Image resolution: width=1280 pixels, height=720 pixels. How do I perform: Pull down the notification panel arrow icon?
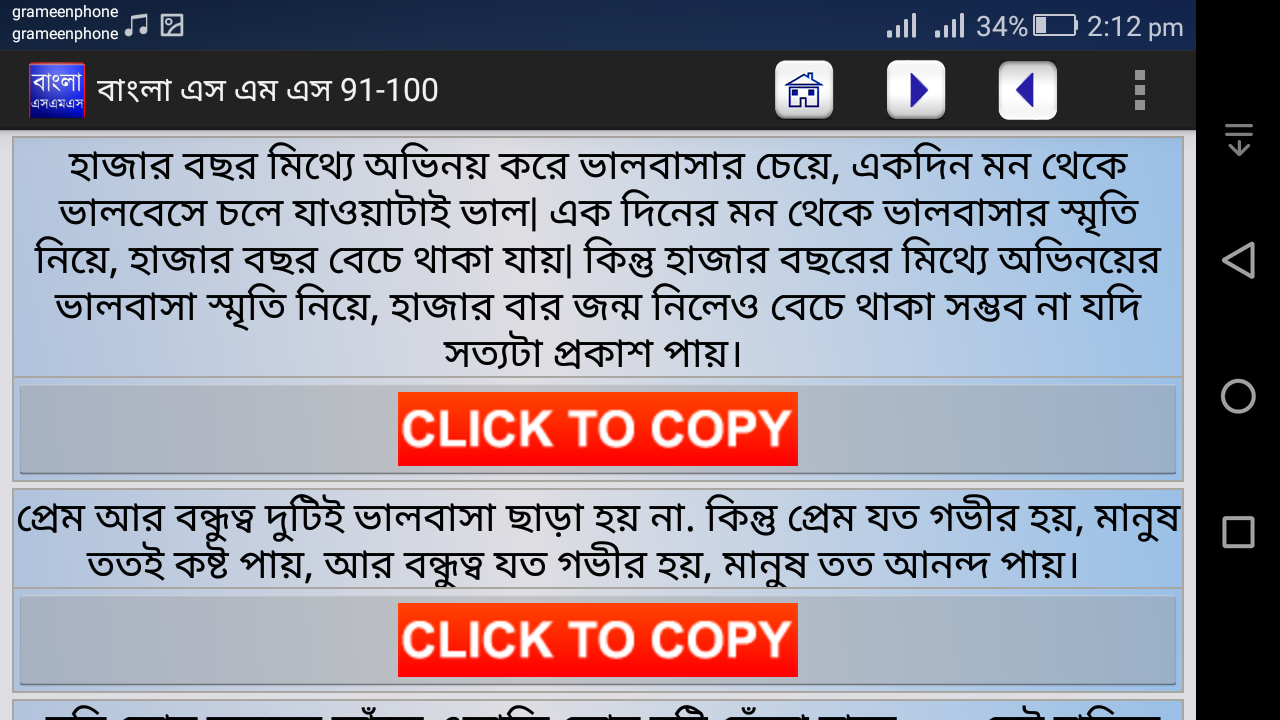pyautogui.click(x=1238, y=140)
